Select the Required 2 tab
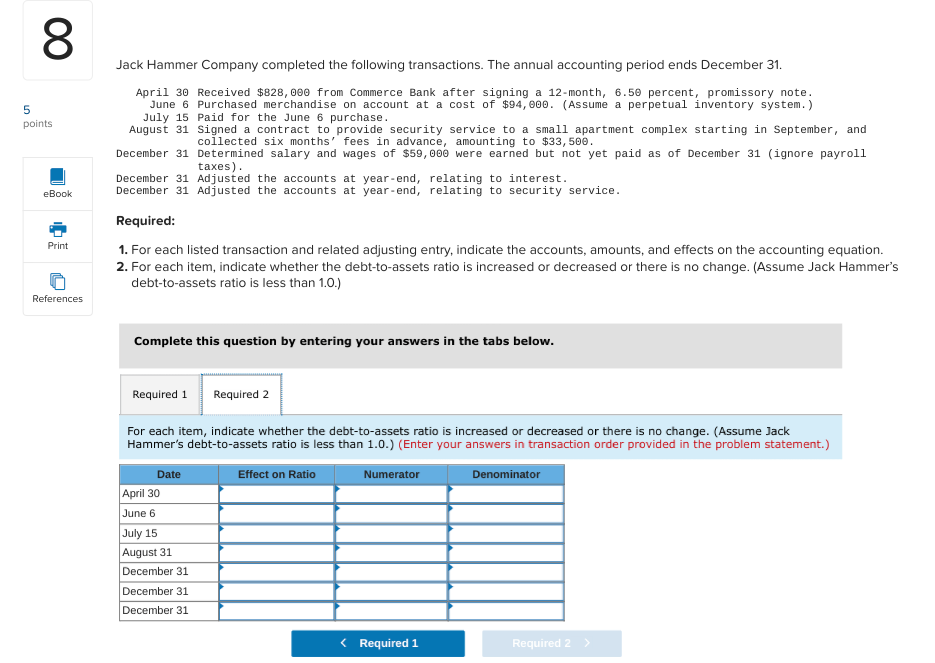Viewport: 935px width, 663px height. pyautogui.click(x=242, y=394)
